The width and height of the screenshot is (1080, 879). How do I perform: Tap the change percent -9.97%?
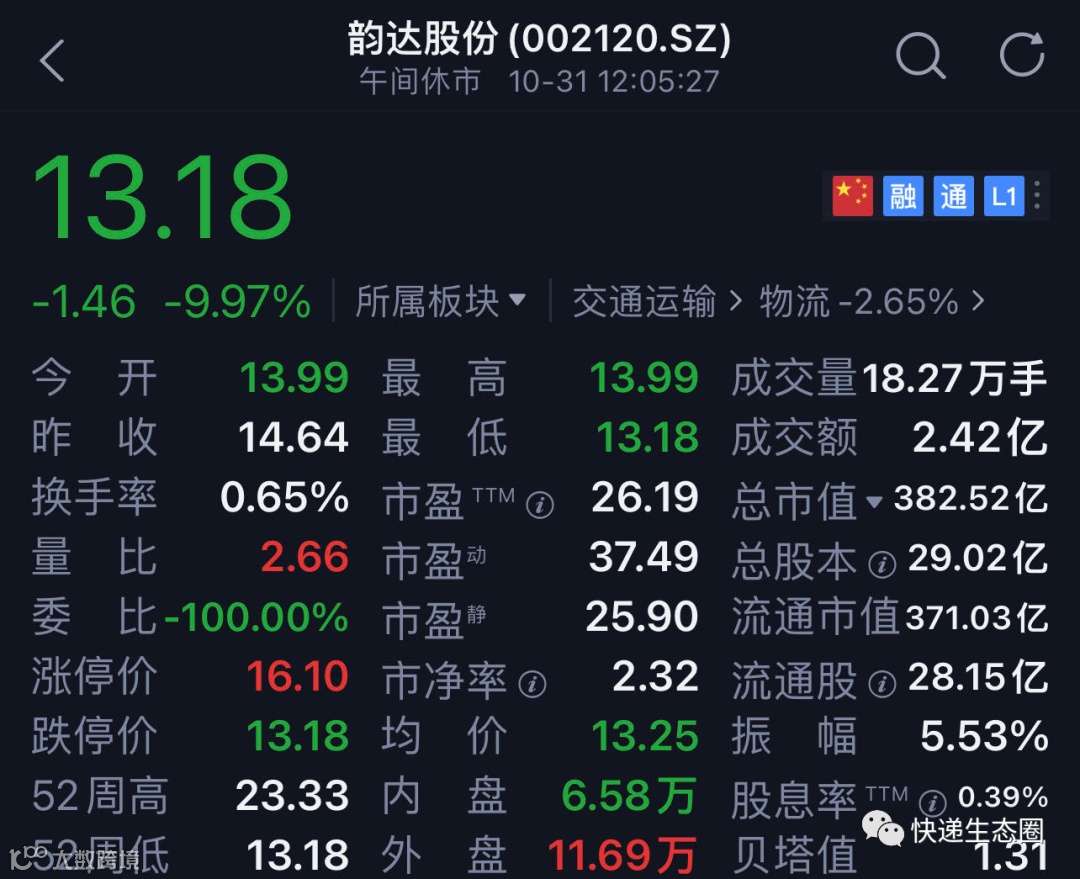(238, 302)
